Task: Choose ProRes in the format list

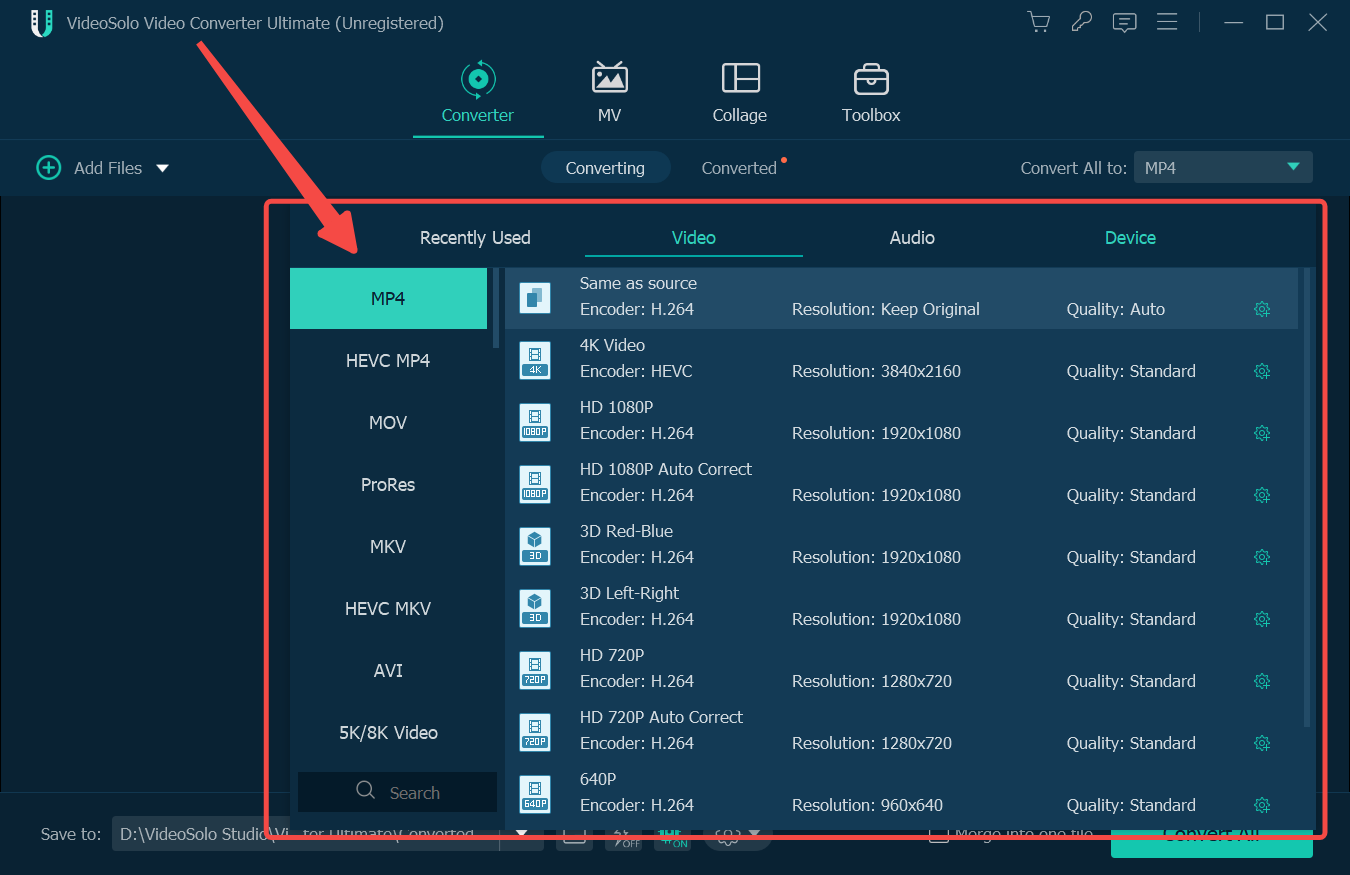Action: coord(388,484)
